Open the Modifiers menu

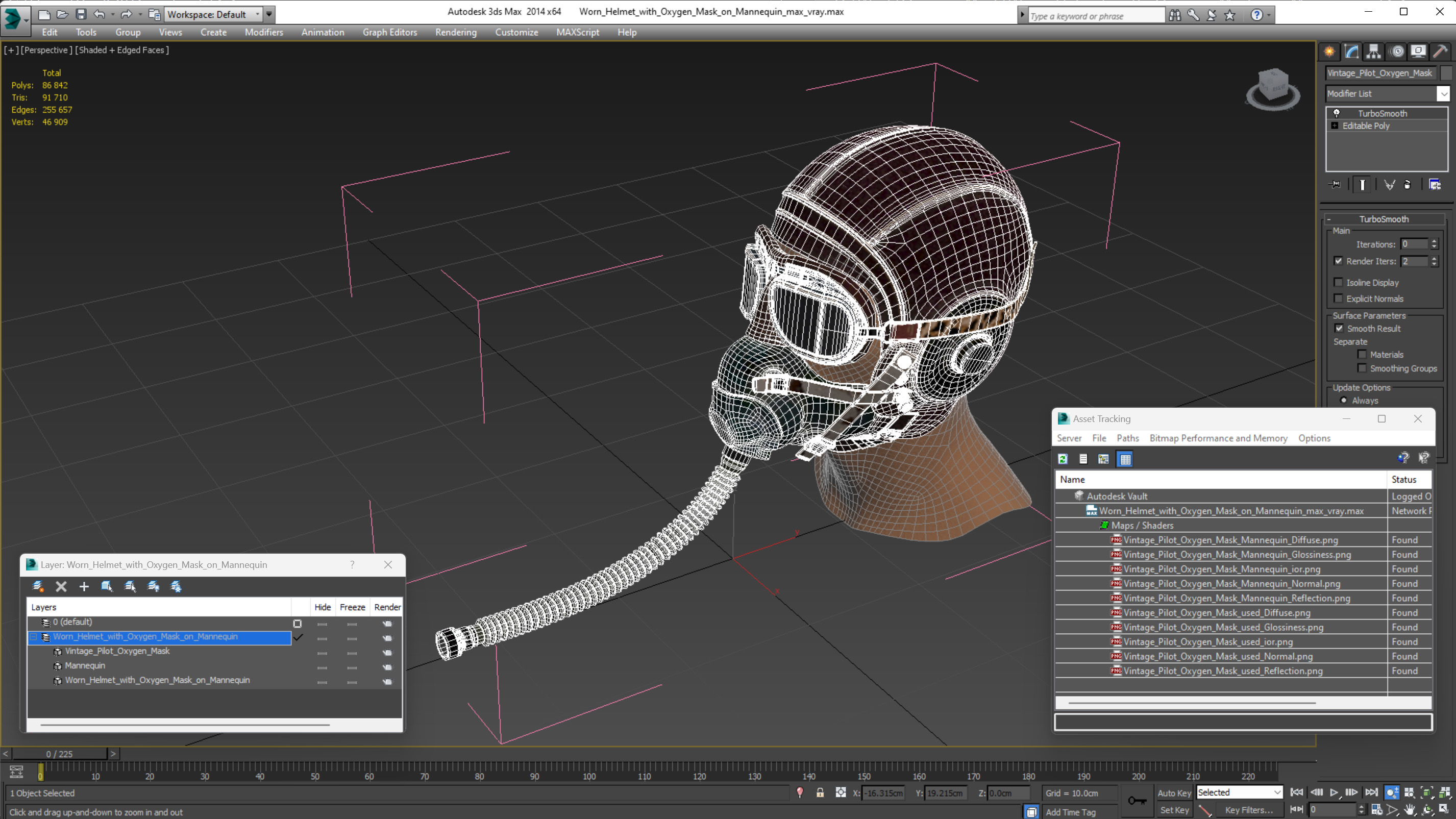(264, 32)
